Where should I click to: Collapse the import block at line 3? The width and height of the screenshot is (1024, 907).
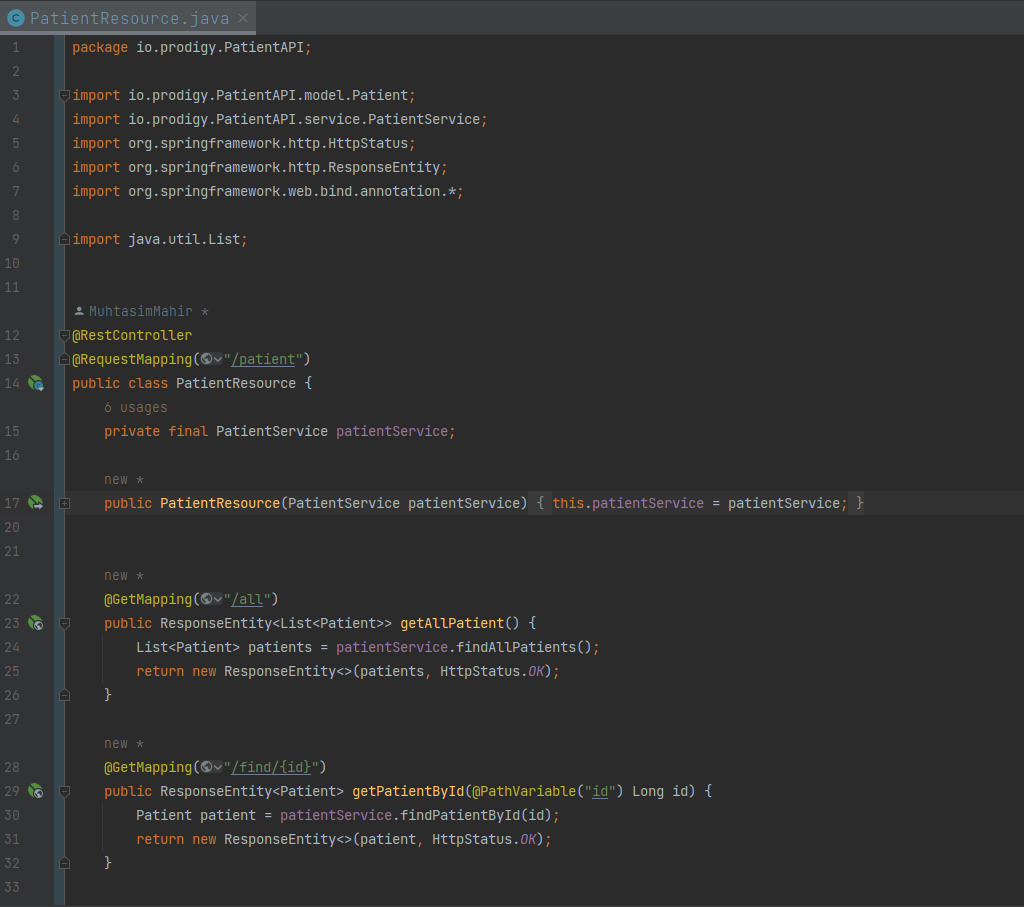tap(64, 95)
